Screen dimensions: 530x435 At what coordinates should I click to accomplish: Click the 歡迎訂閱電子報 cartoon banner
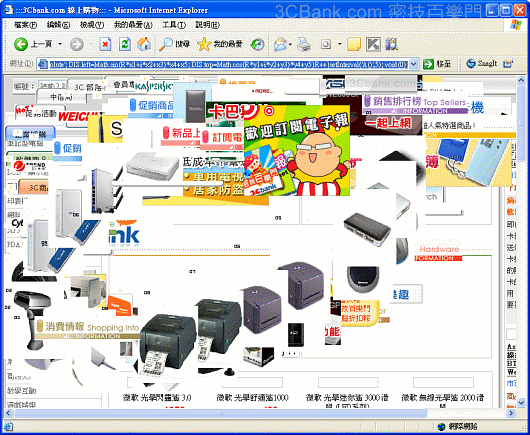(x=297, y=151)
